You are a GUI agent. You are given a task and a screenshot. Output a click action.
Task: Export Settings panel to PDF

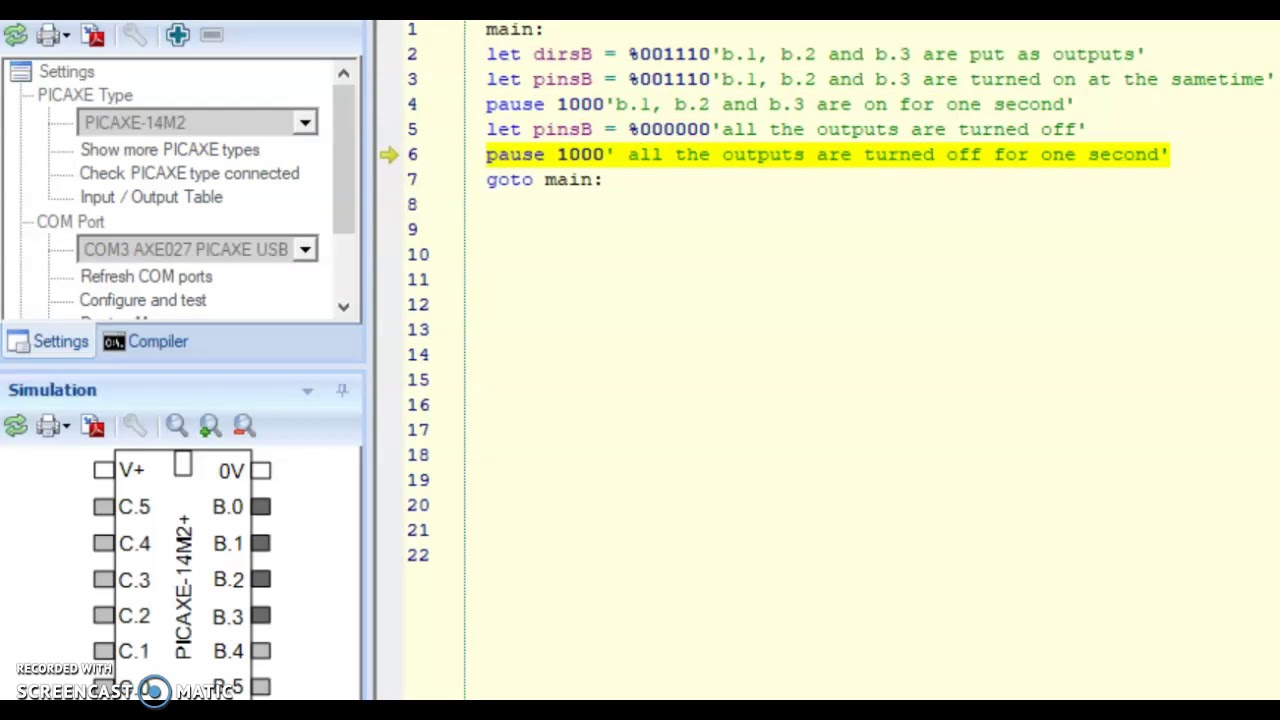94,35
